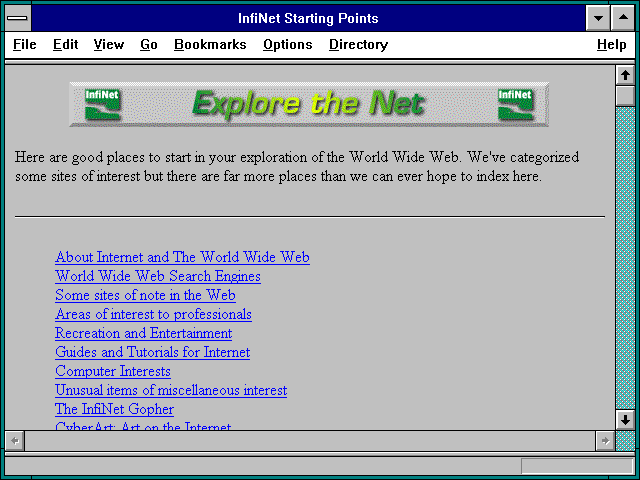The height and width of the screenshot is (480, 640).
Task: Follow the Computer Interests link
Action: tap(113, 371)
